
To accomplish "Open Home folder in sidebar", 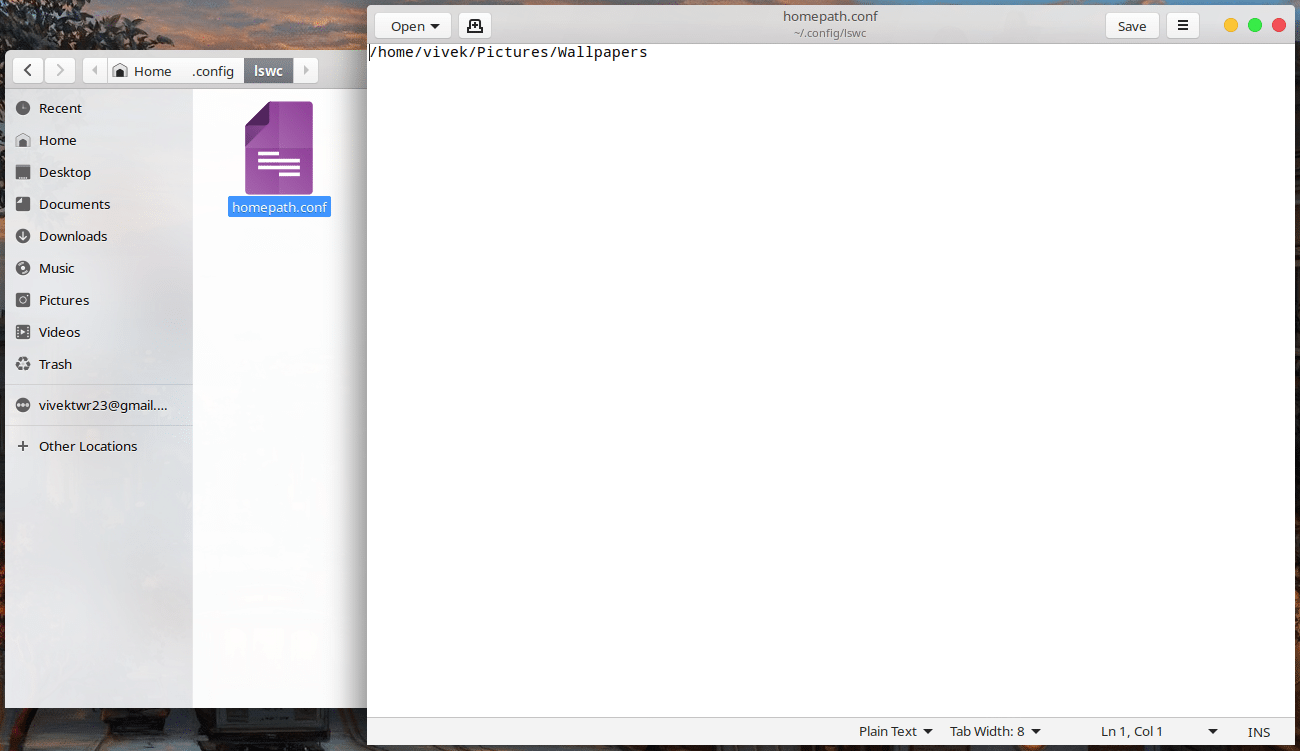I will (x=99, y=140).
